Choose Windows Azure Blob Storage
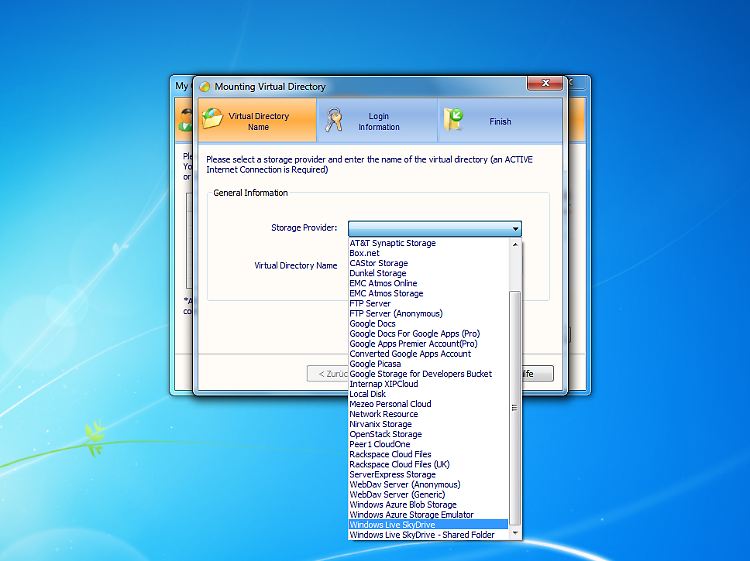 [x=403, y=505]
